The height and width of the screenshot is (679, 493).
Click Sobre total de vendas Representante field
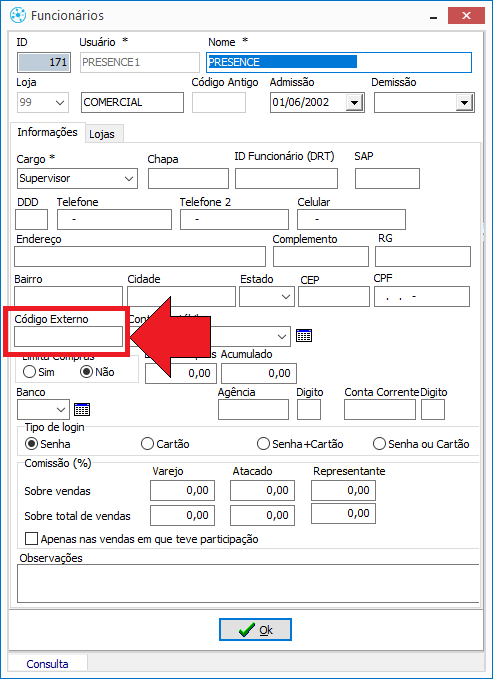[344, 514]
